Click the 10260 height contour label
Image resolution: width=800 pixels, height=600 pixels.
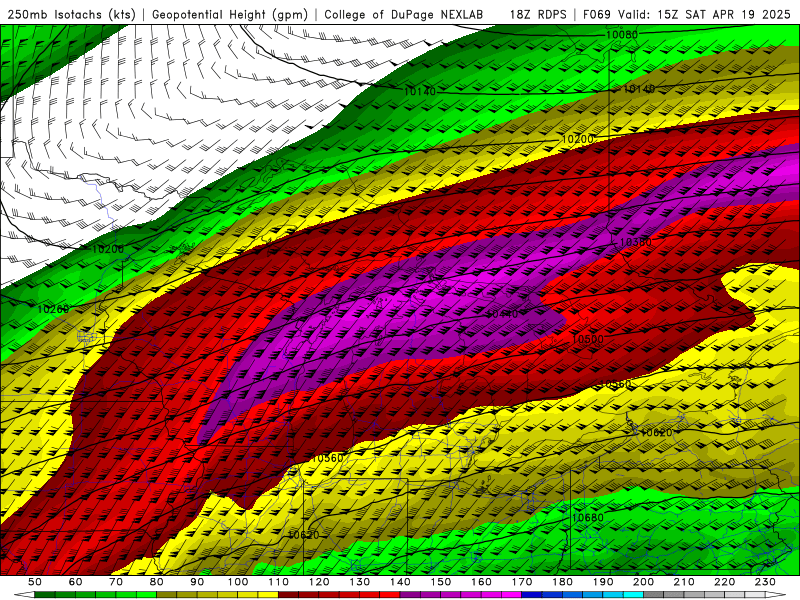(x=53, y=309)
